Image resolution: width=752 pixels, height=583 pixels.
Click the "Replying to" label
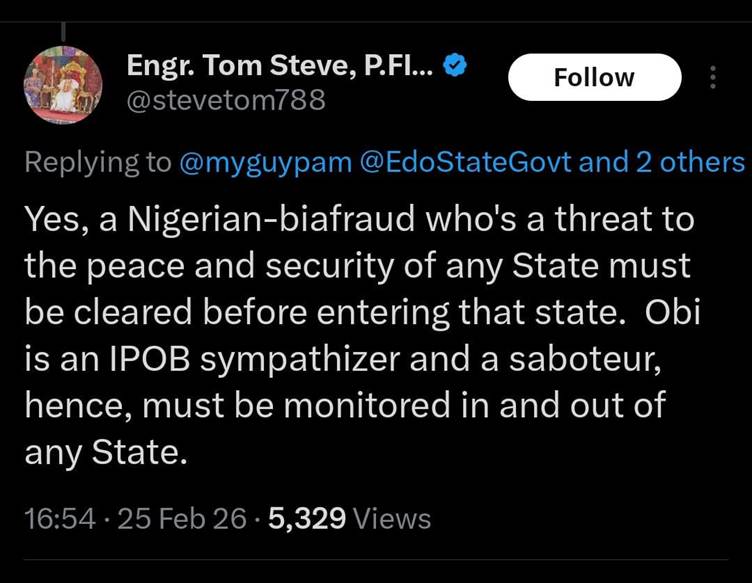[x=97, y=162]
